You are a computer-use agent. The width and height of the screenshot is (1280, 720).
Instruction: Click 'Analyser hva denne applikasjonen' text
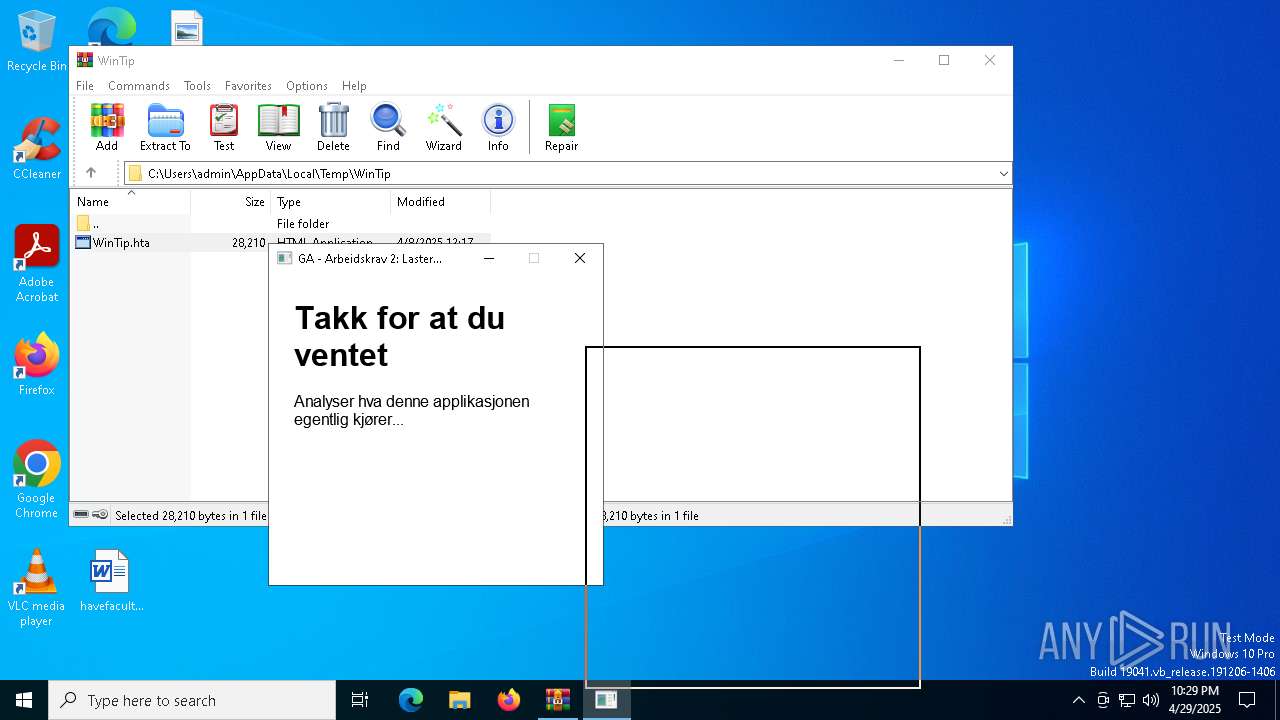click(x=411, y=401)
